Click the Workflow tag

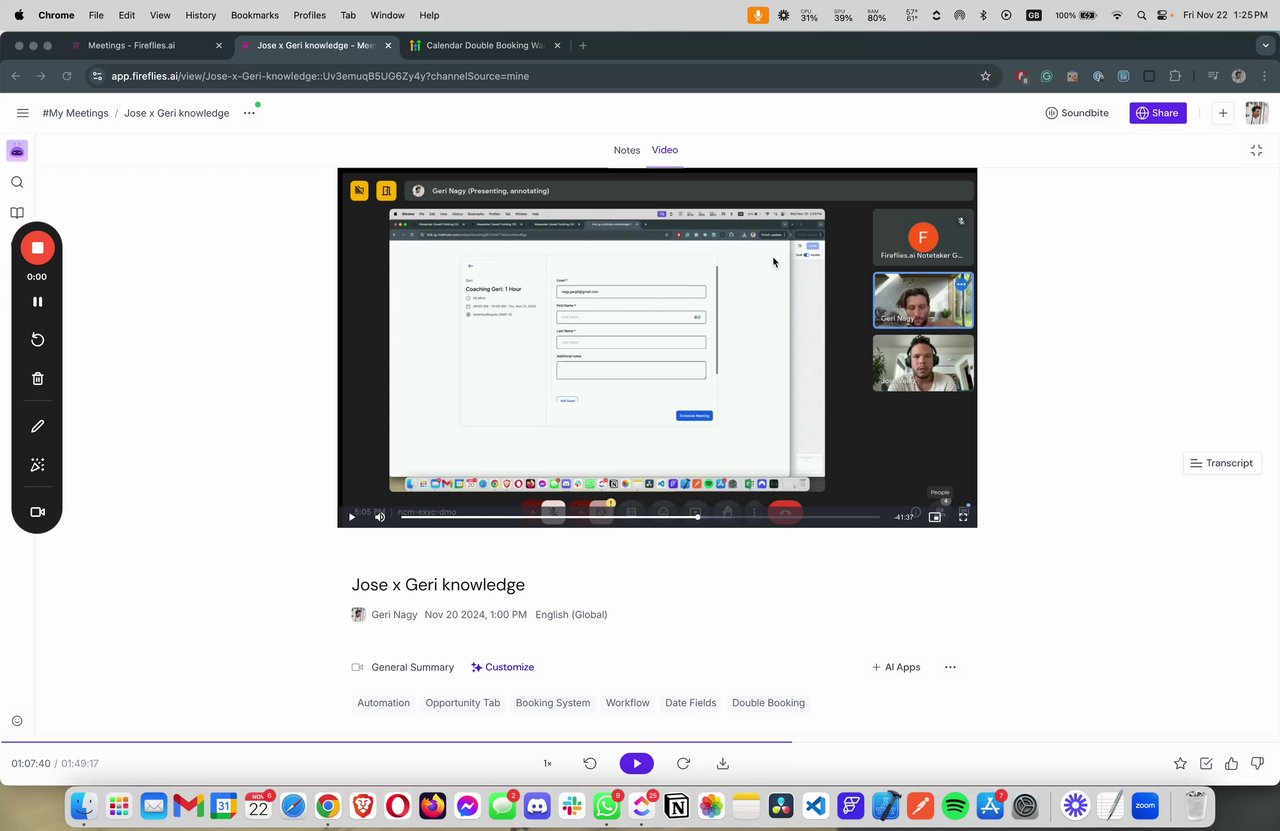pos(628,703)
